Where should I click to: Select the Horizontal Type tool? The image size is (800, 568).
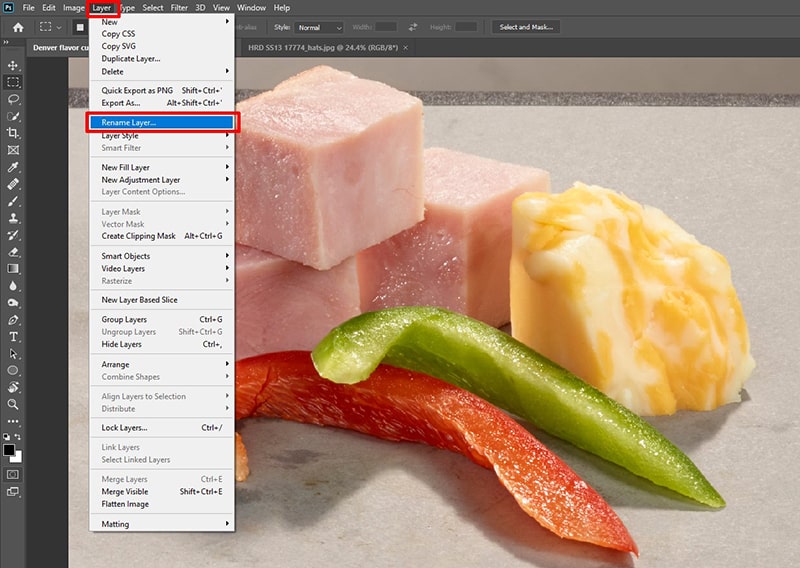click(13, 337)
